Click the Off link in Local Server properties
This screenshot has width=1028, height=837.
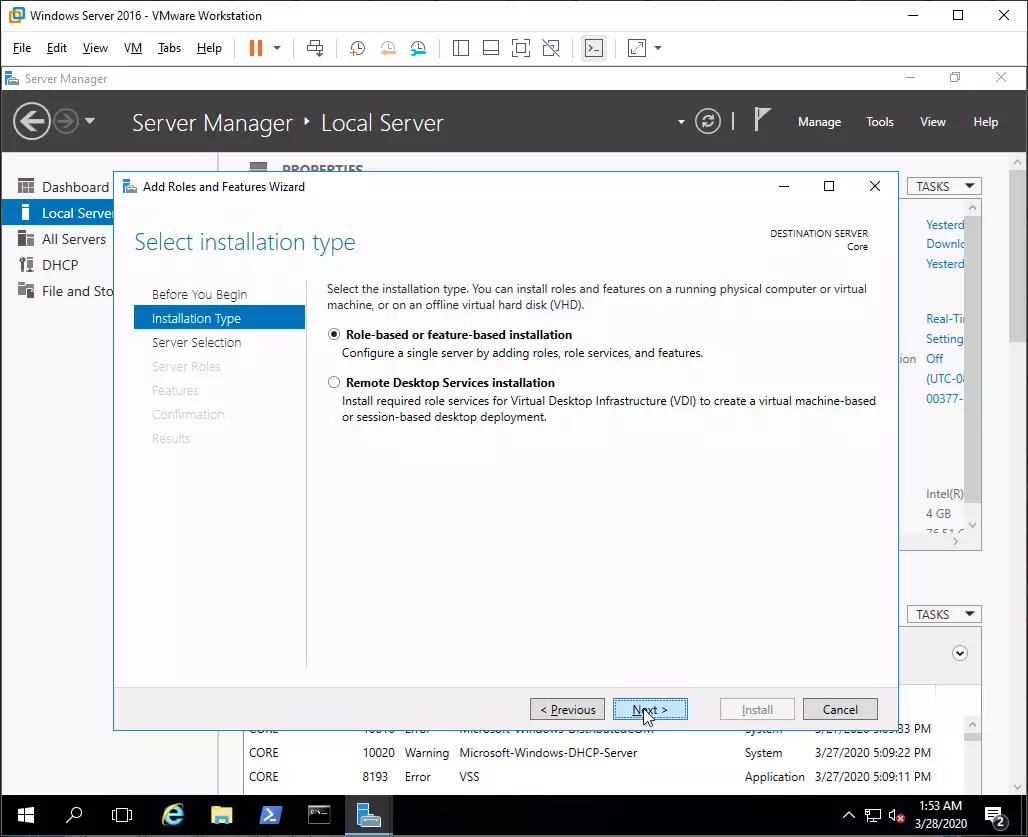pyautogui.click(x=934, y=359)
